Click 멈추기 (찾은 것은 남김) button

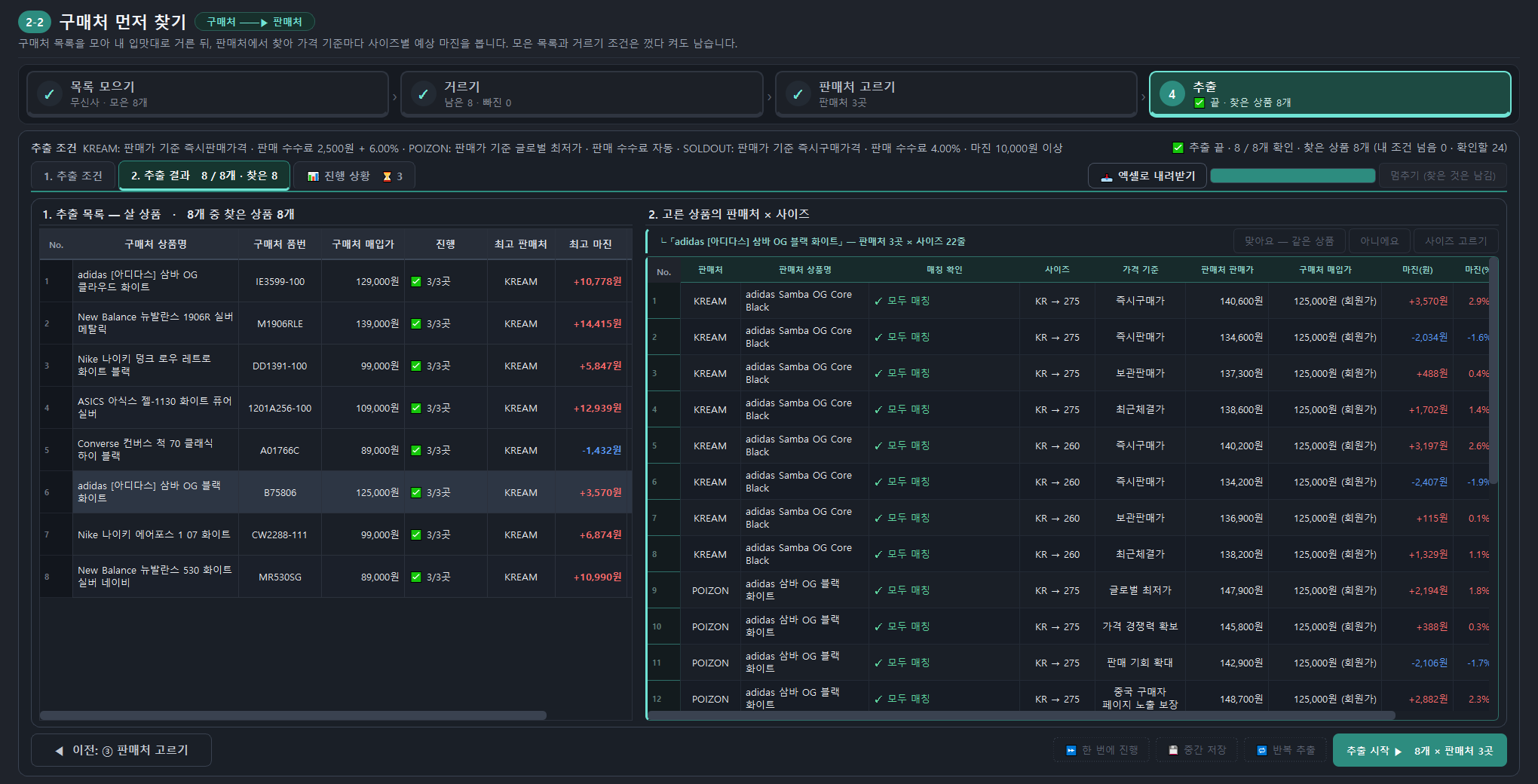(x=1442, y=176)
